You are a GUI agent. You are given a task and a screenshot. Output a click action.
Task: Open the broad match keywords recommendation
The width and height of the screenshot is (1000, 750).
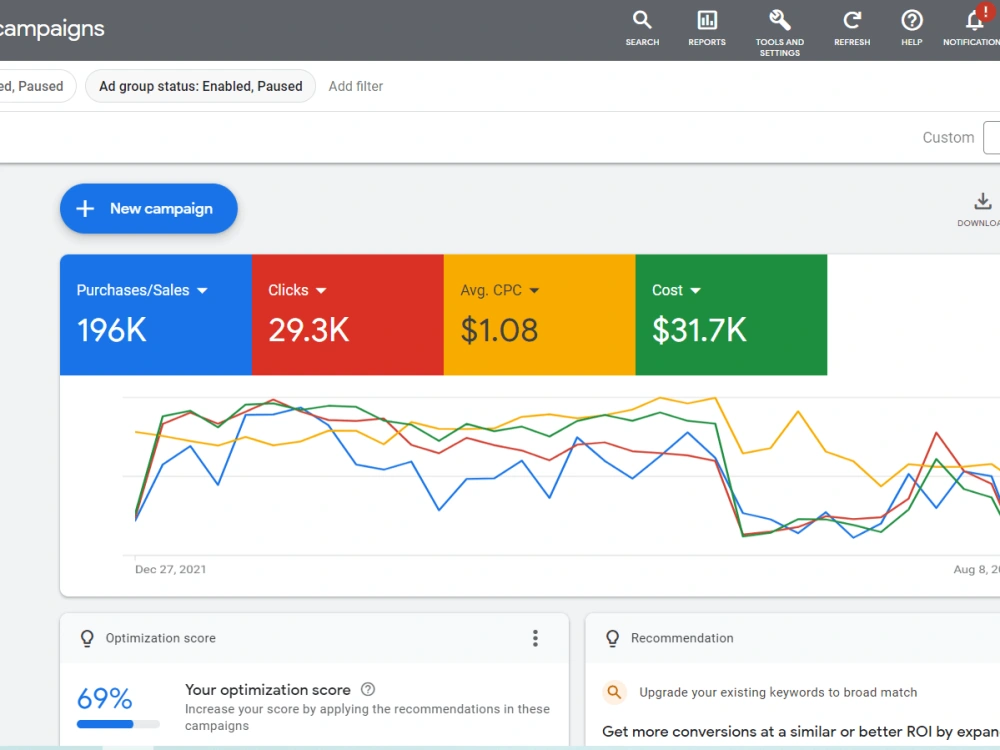pyautogui.click(x=778, y=693)
